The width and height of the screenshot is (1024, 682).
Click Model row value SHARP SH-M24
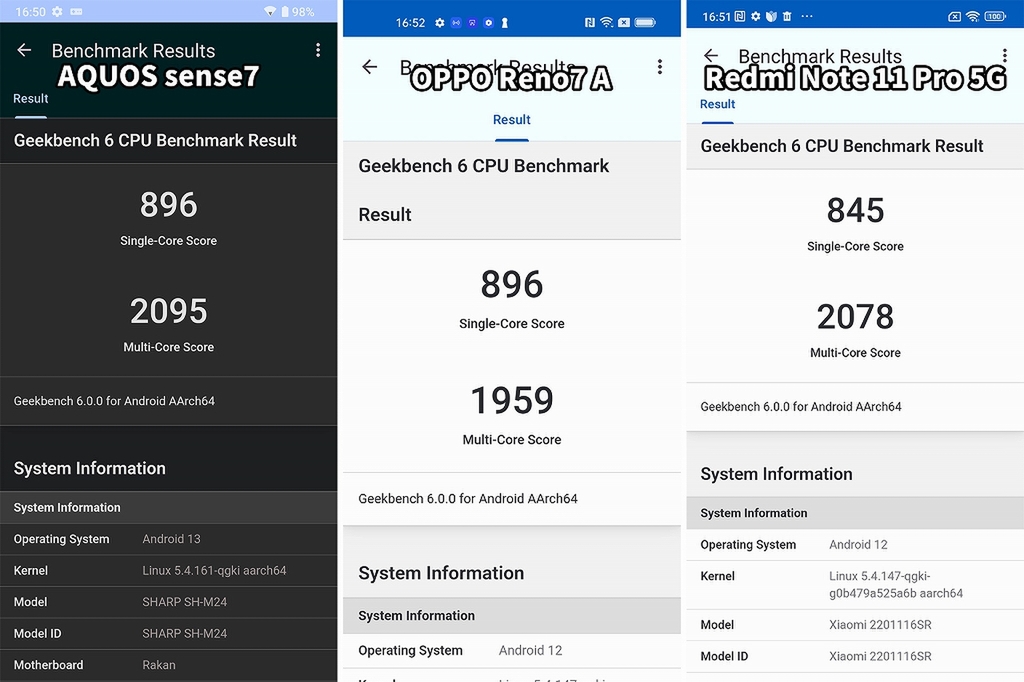click(184, 602)
